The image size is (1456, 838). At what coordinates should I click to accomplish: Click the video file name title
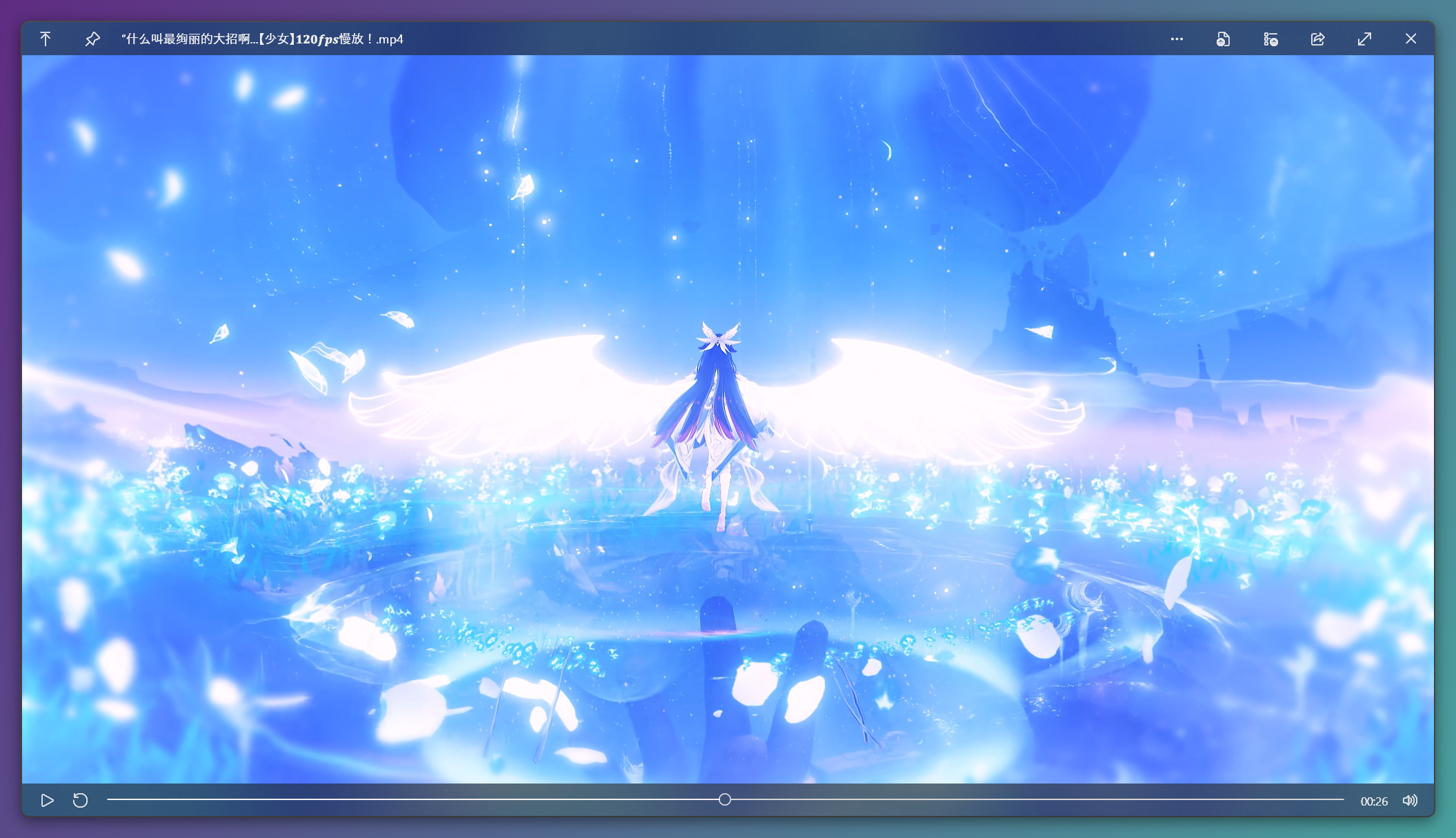(x=262, y=39)
